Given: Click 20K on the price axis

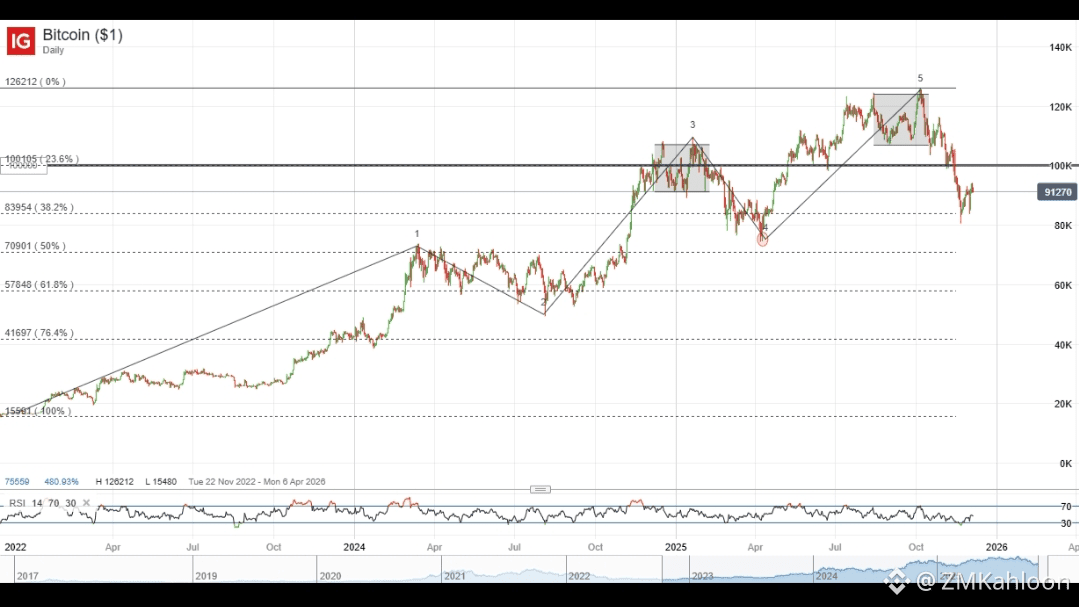Looking at the screenshot, I should click(x=1063, y=404).
